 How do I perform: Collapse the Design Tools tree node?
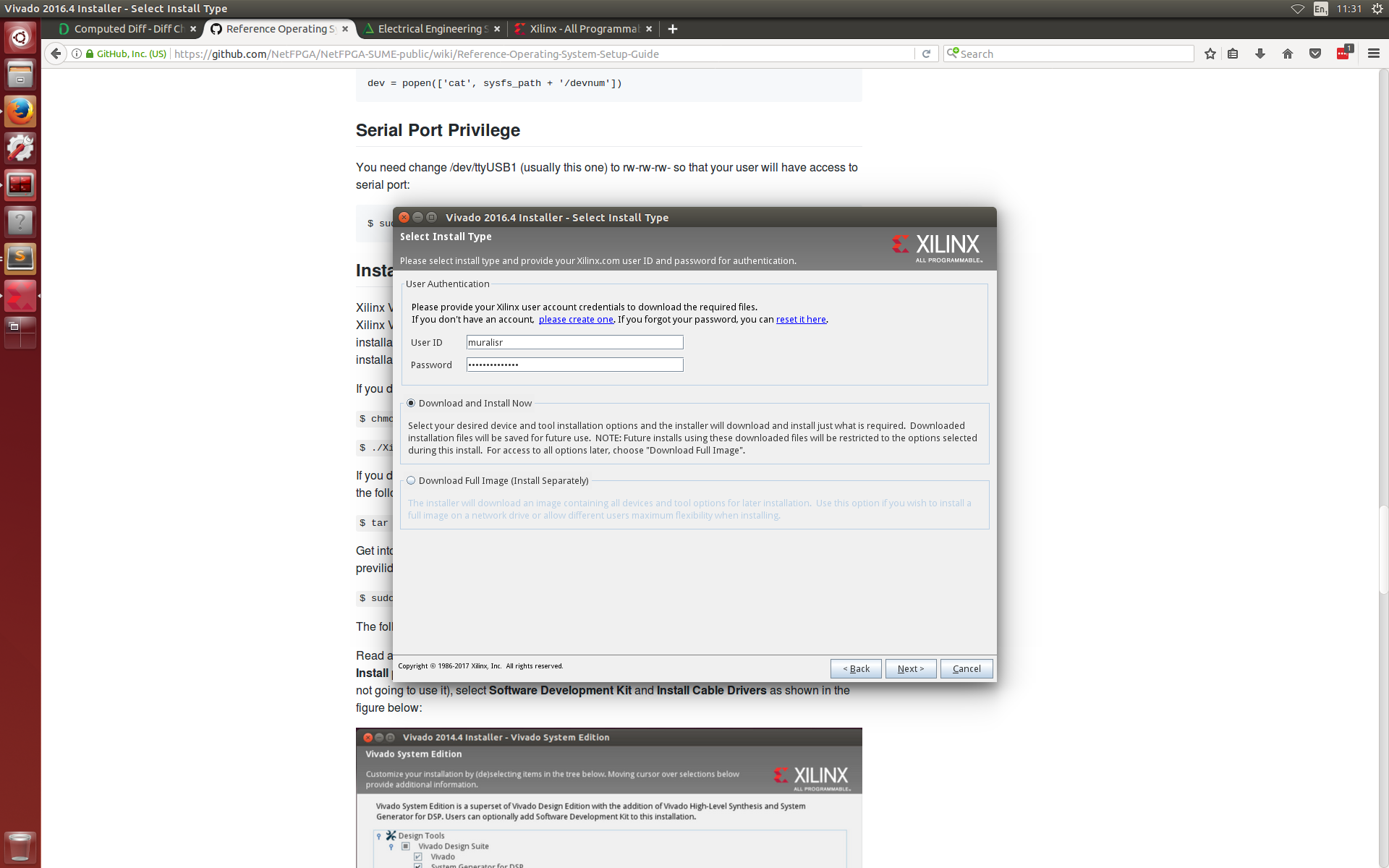coord(379,835)
